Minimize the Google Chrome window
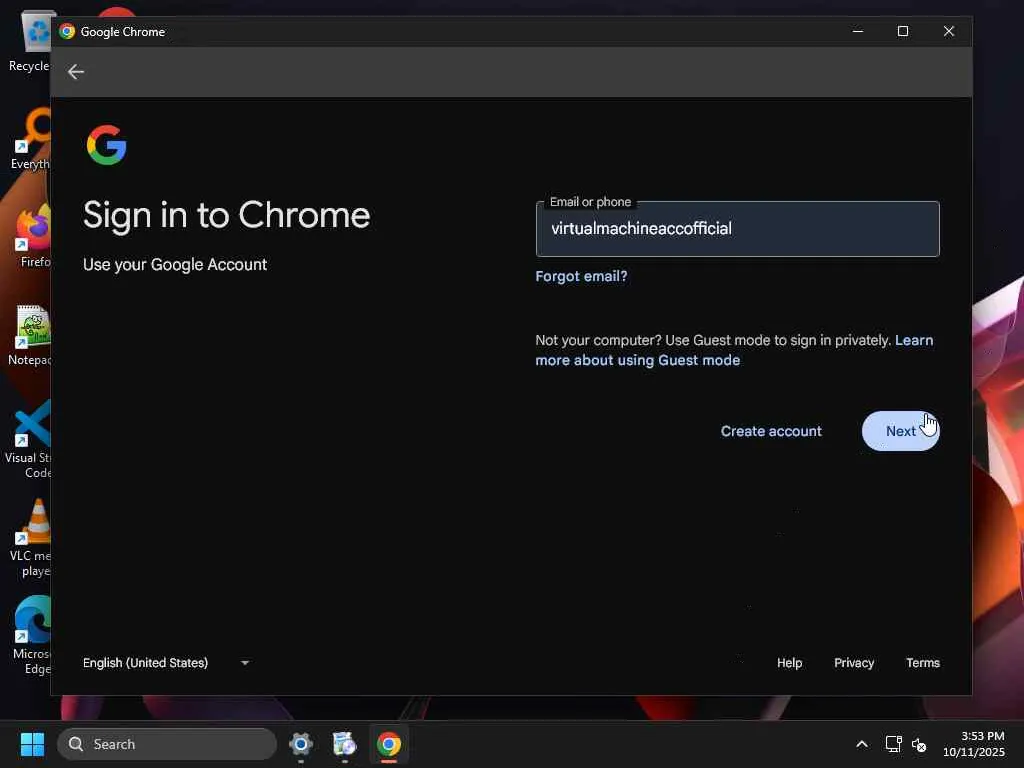 tap(857, 31)
